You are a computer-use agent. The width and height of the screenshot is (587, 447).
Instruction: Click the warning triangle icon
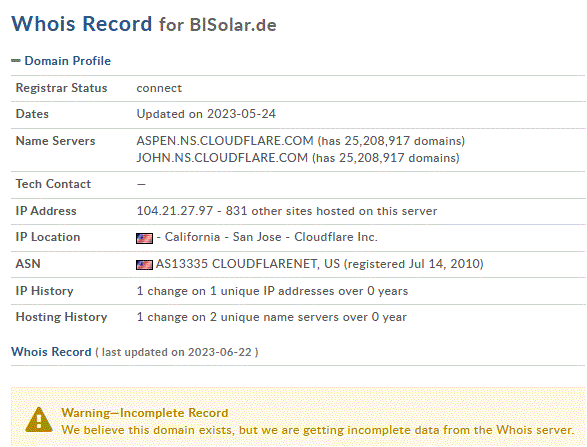point(39,420)
